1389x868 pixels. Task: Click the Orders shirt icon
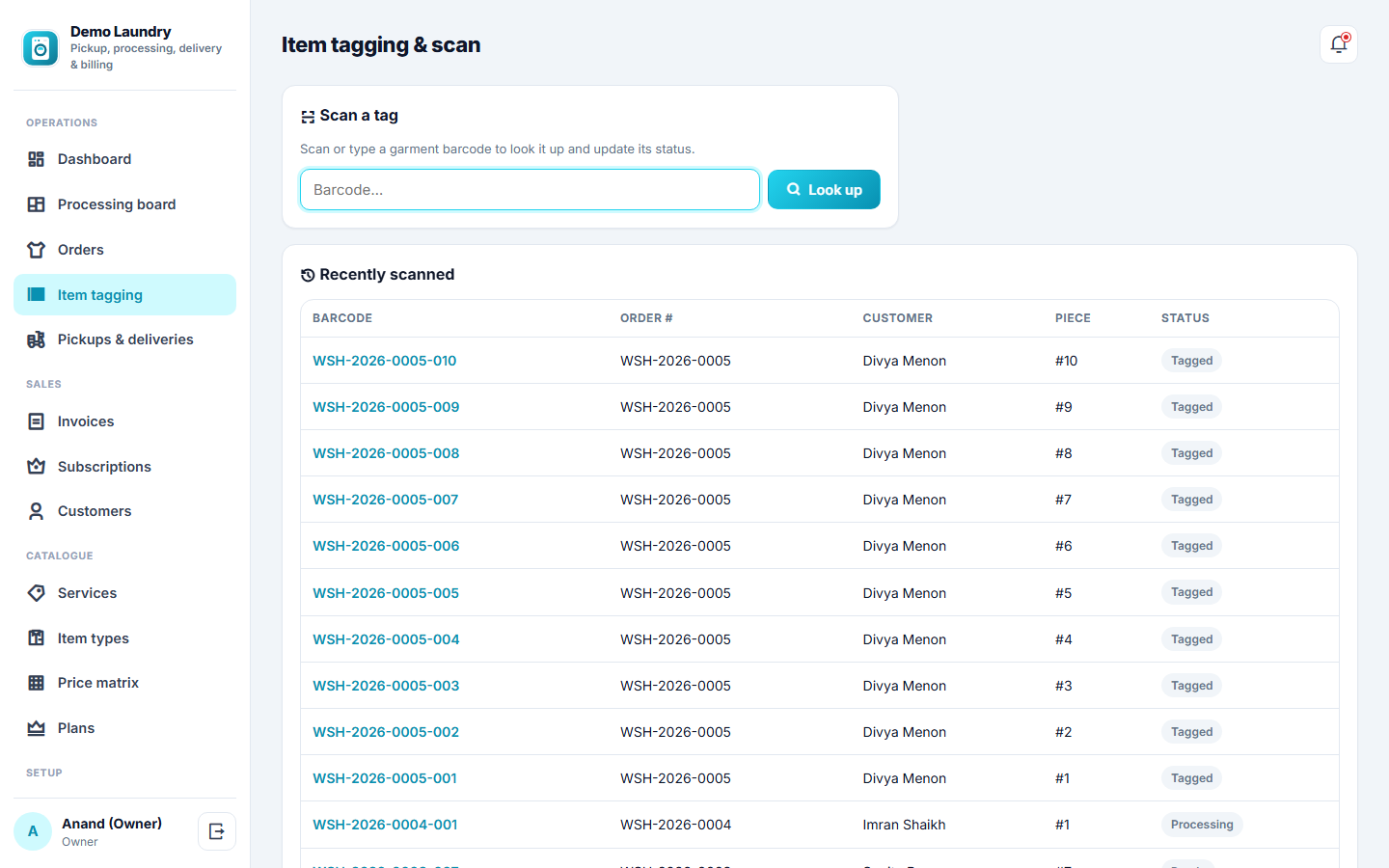[37, 250]
